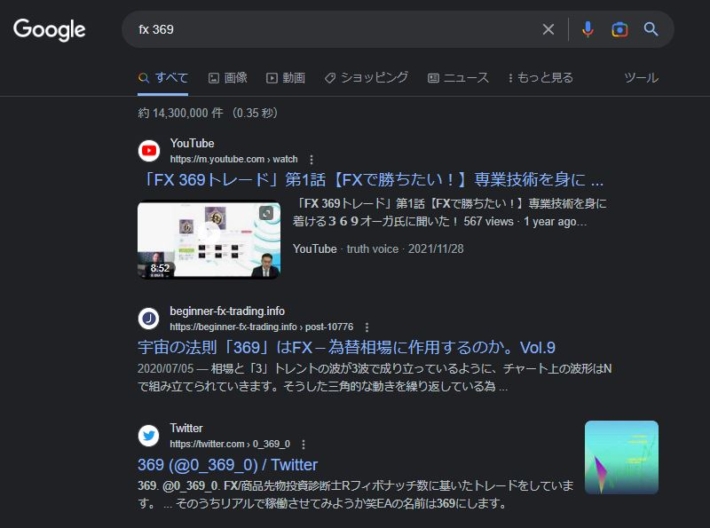The image size is (710, 528).
Task: Click the Twitter profile description snippet
Action: tap(355, 494)
